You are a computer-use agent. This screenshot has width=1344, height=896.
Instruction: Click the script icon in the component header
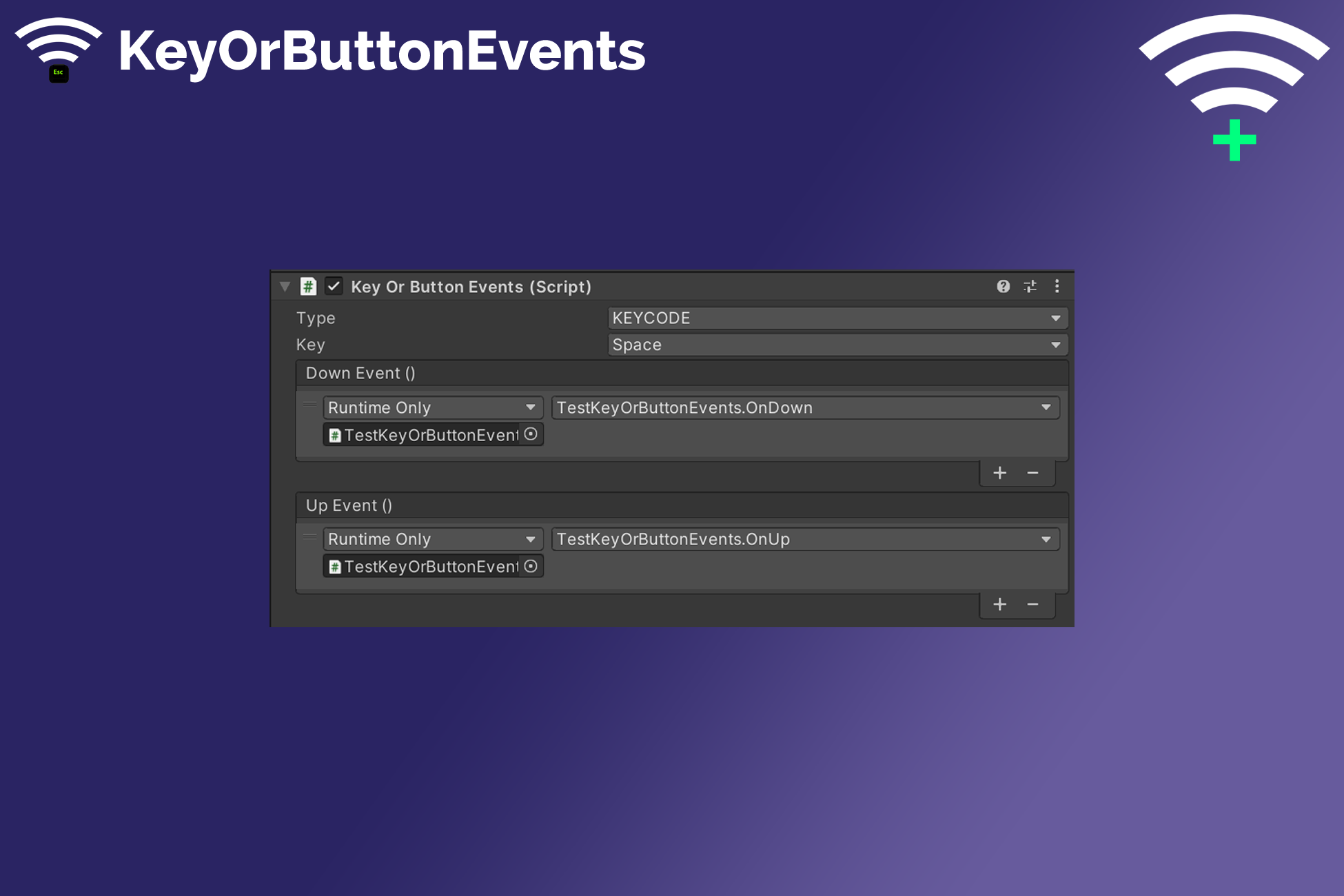[x=308, y=287]
